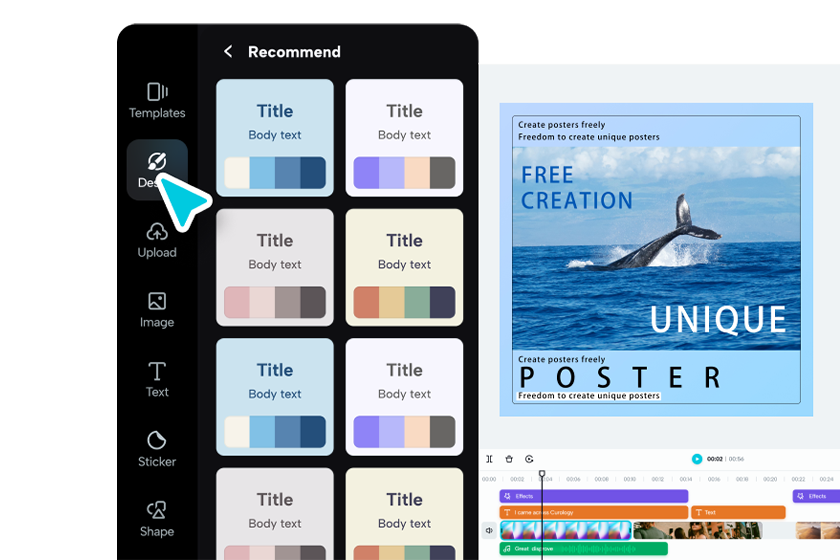Click the 00:12 mark on timeline ruler
The image size is (840, 560).
657,479
